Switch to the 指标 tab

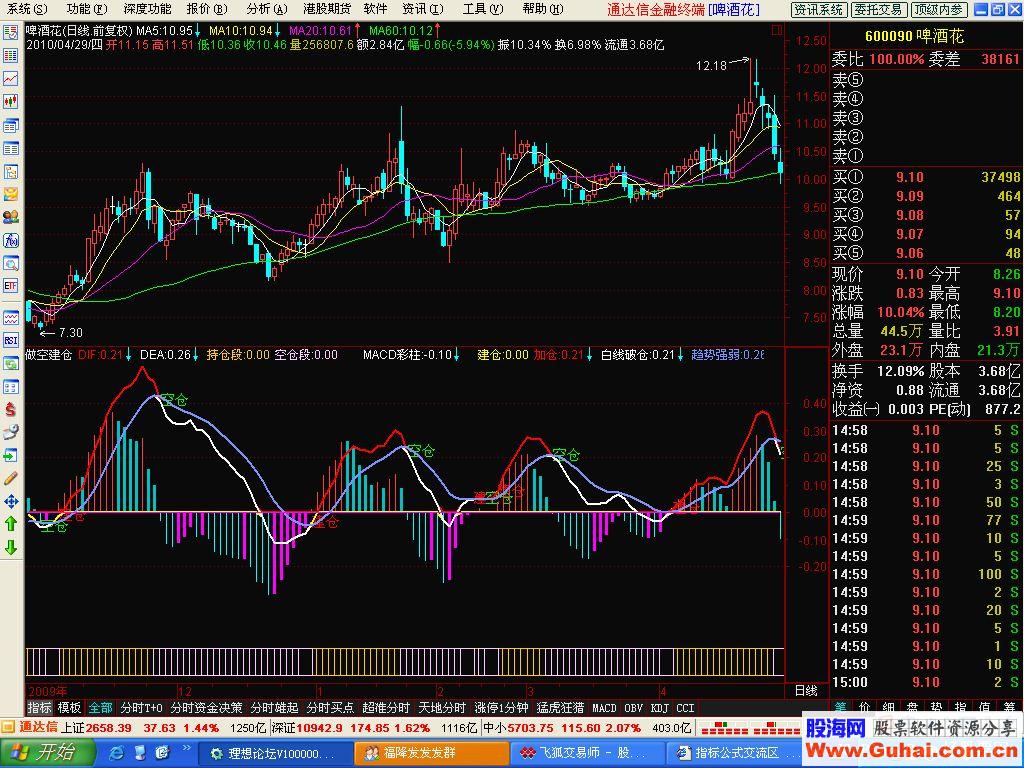tap(39, 708)
